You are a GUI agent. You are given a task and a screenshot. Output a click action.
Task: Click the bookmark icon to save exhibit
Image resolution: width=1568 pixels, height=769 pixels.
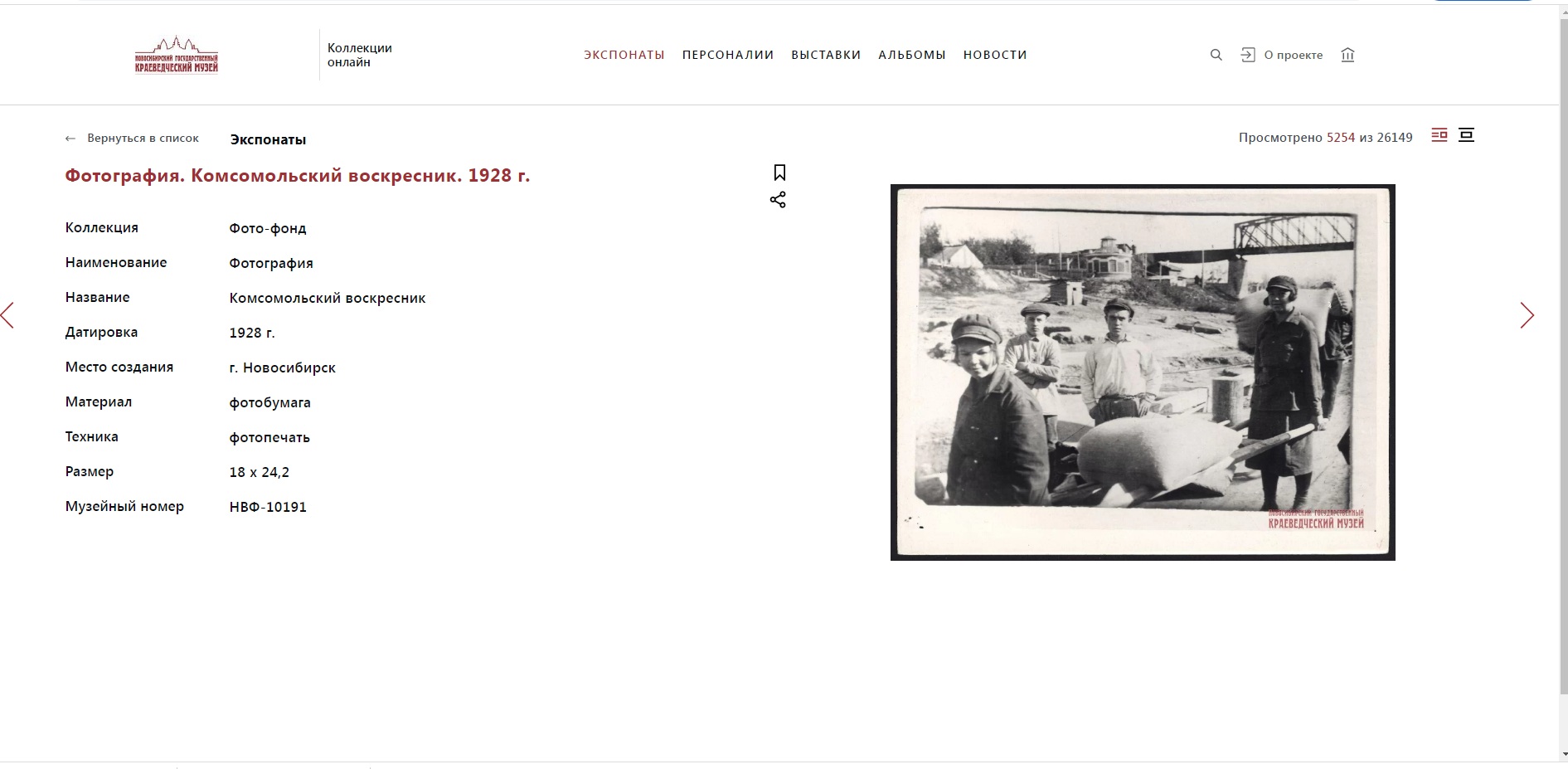click(779, 173)
